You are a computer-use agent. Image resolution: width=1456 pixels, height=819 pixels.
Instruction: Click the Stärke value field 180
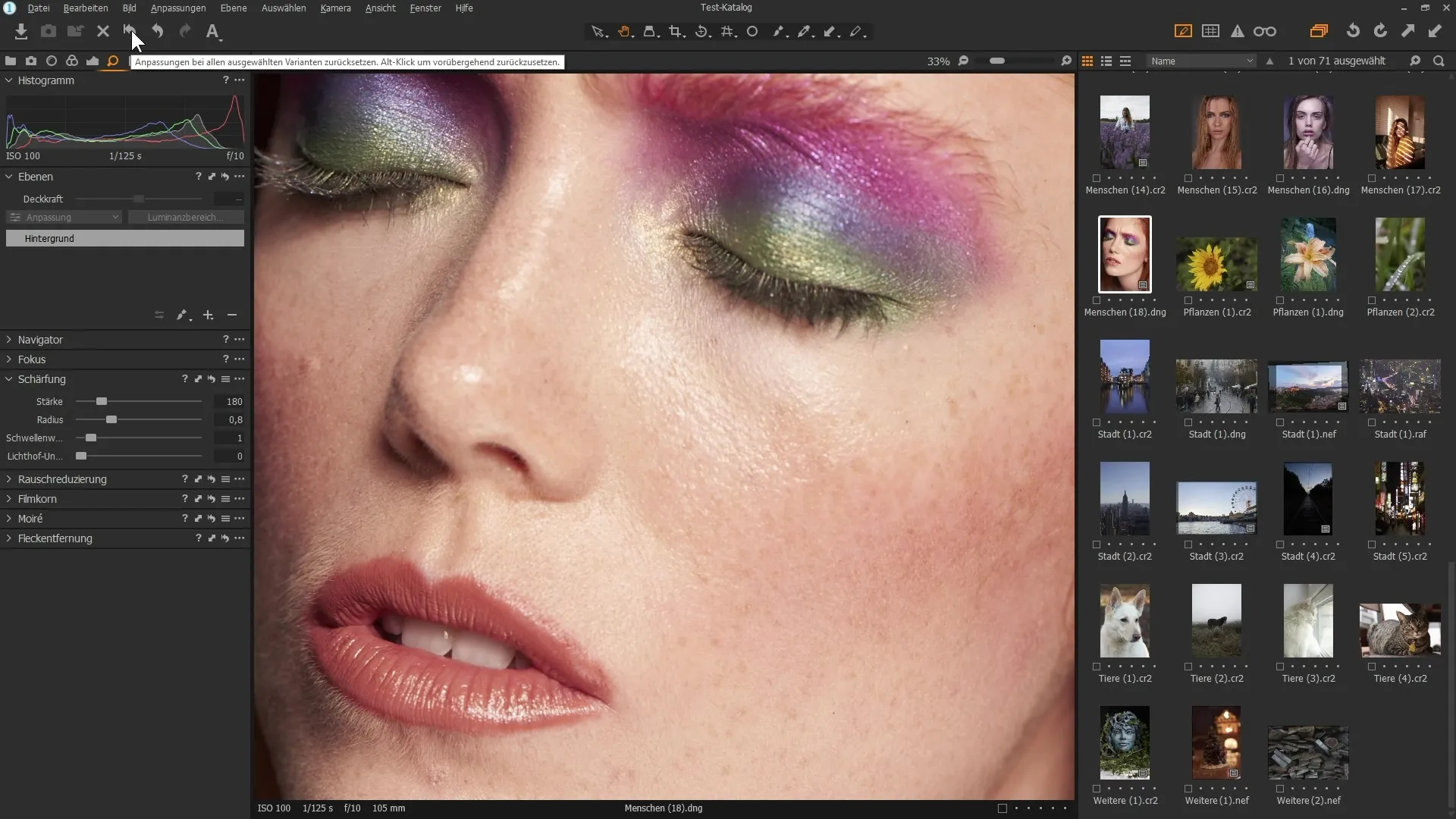(229, 402)
